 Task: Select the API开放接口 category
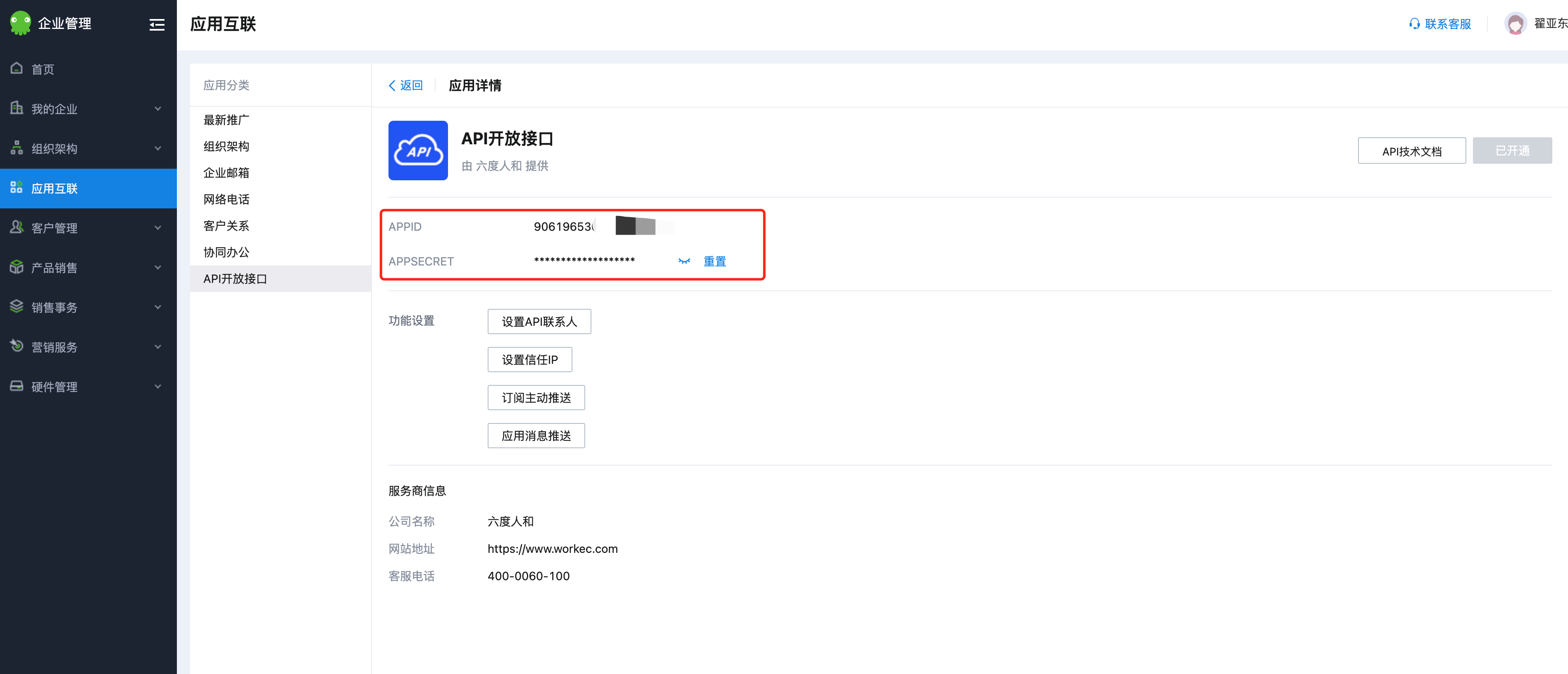point(280,279)
